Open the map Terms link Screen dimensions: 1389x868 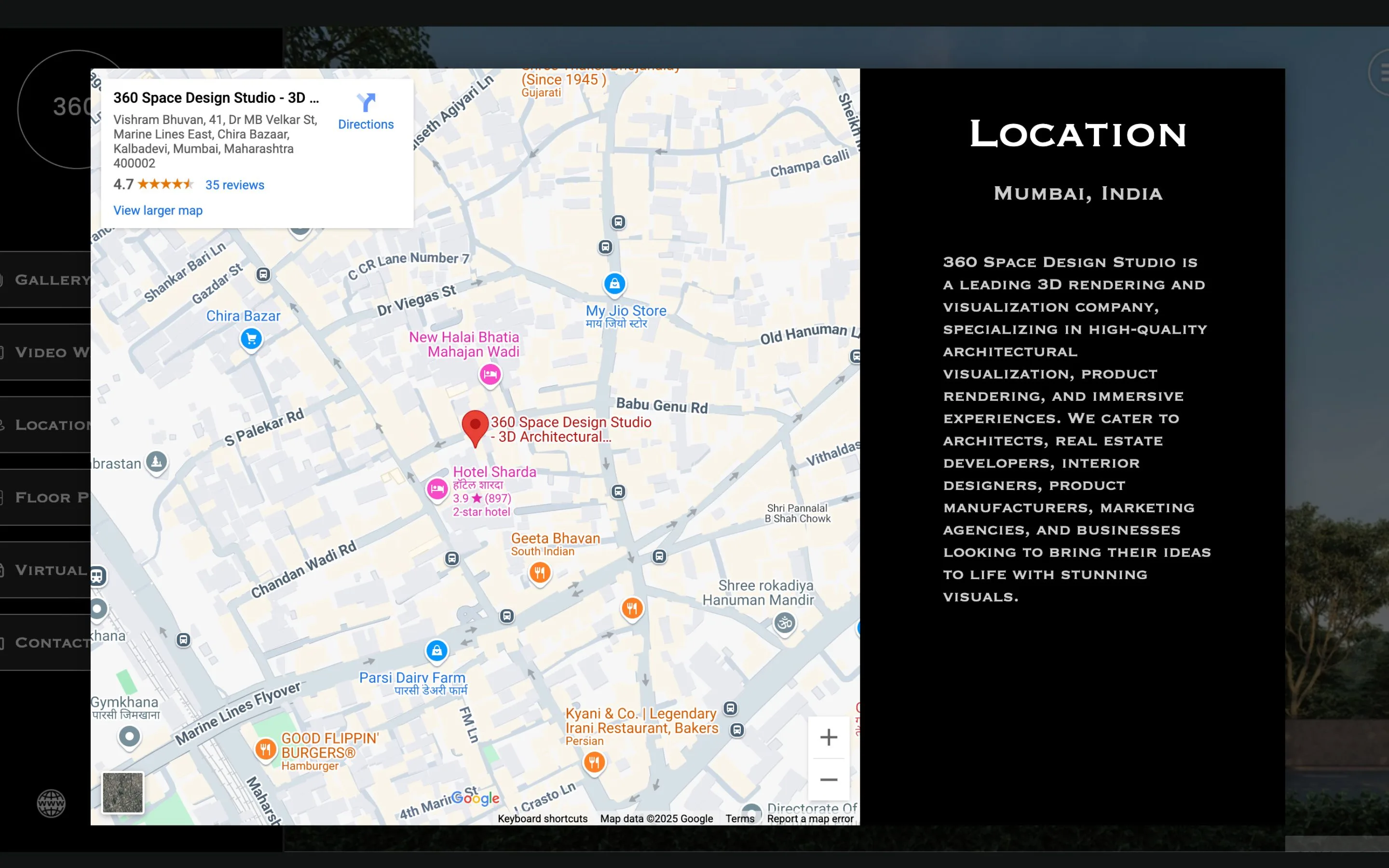coord(740,819)
